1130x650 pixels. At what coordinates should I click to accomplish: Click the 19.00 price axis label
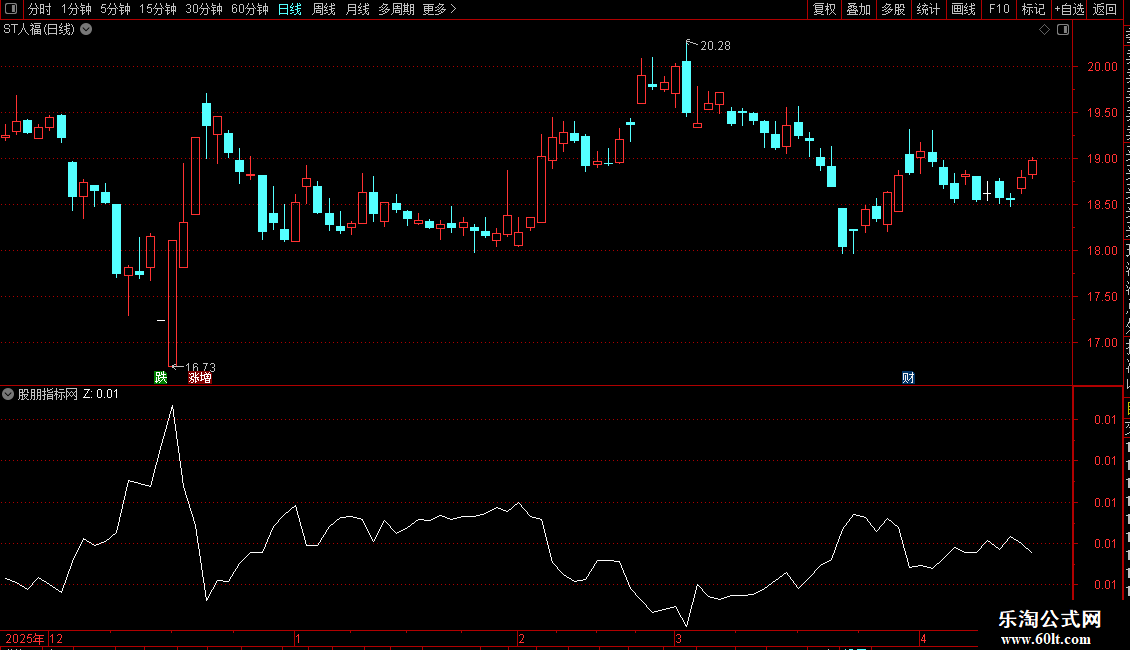click(1102, 159)
